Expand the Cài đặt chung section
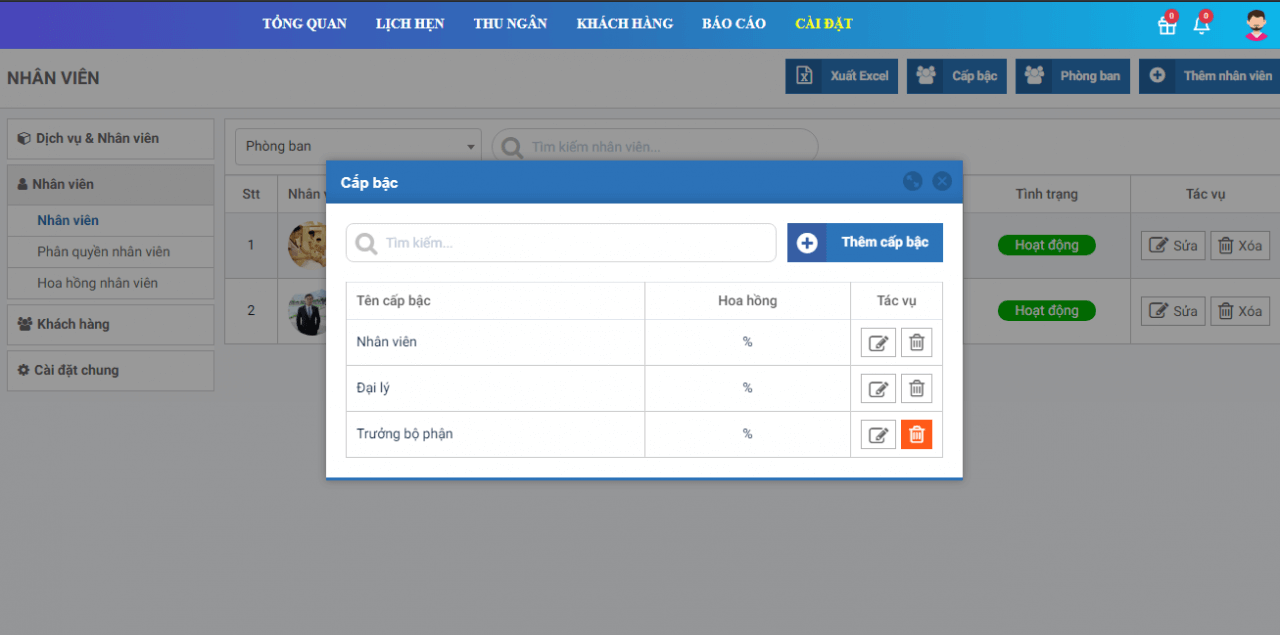1280x635 pixels. point(110,371)
